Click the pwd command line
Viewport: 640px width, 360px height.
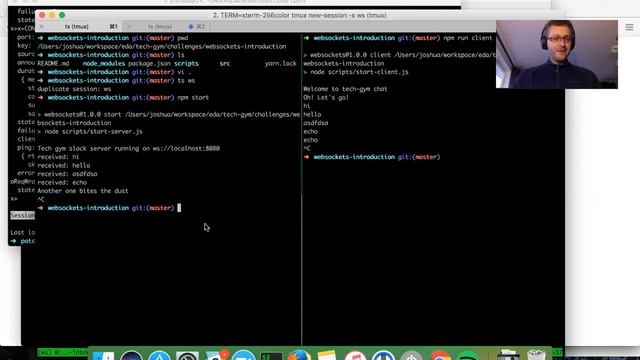click(113, 38)
